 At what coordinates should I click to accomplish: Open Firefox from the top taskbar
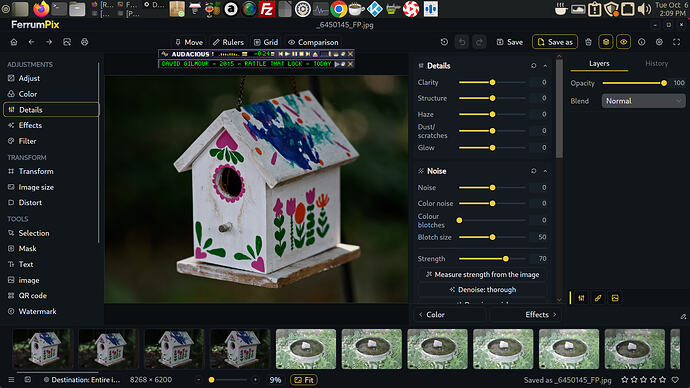pos(41,9)
